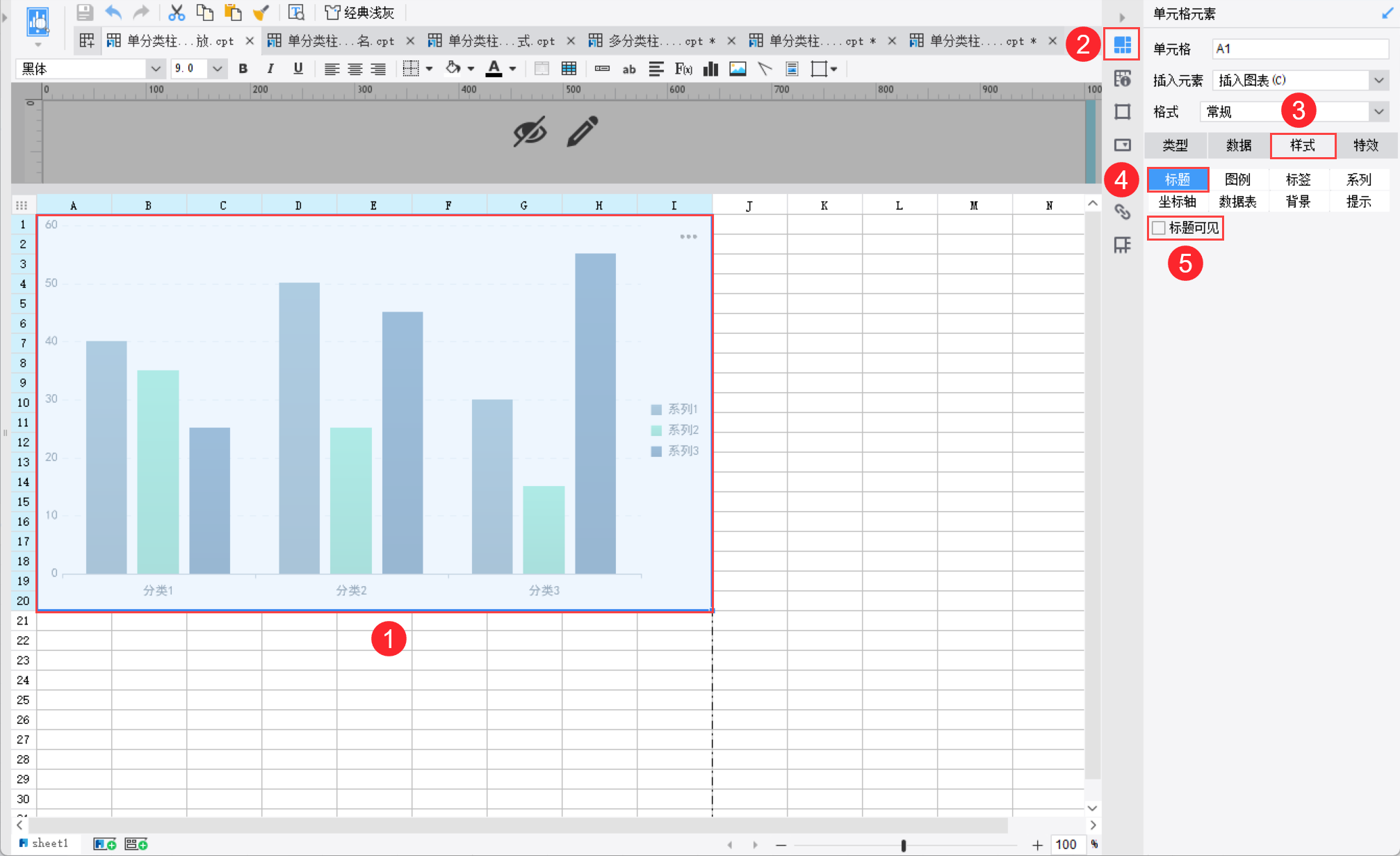Click the cut scissors icon

(177, 13)
